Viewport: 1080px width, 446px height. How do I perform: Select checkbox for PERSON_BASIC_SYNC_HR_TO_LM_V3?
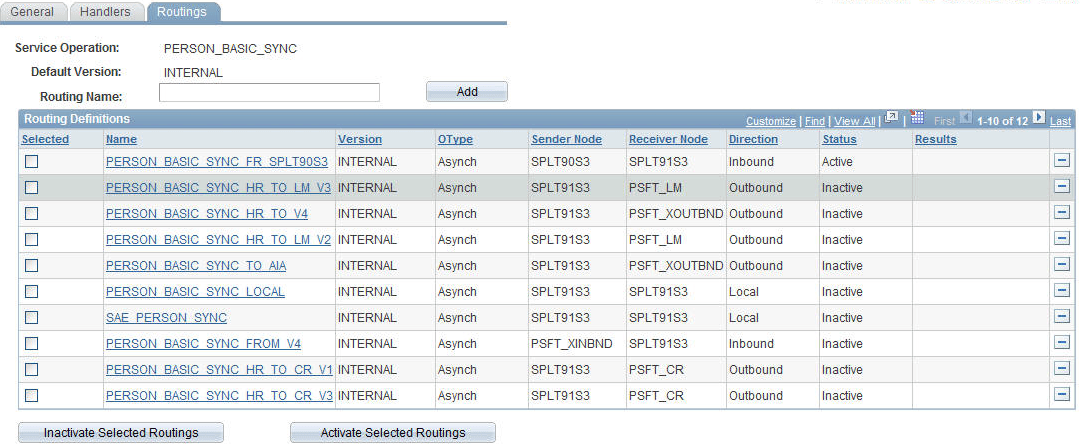32,188
